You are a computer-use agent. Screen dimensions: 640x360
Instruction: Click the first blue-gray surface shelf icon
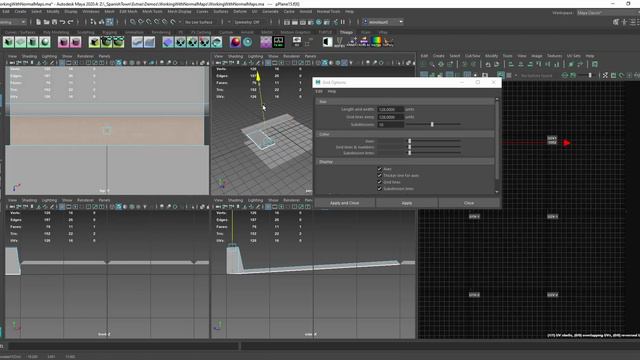tap(137, 42)
